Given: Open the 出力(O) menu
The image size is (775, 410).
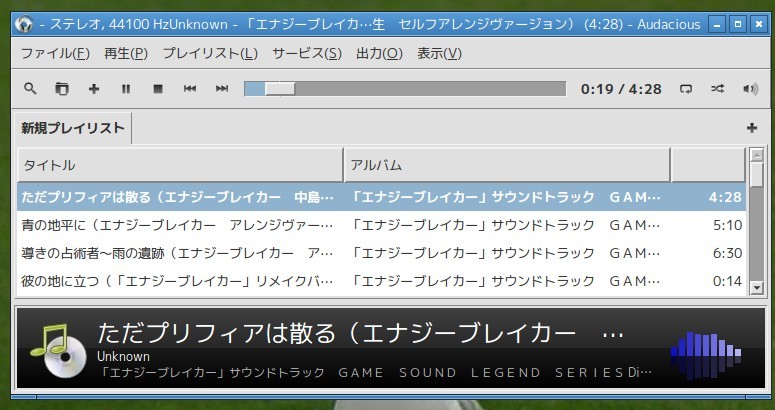Looking at the screenshot, I should point(380,53).
